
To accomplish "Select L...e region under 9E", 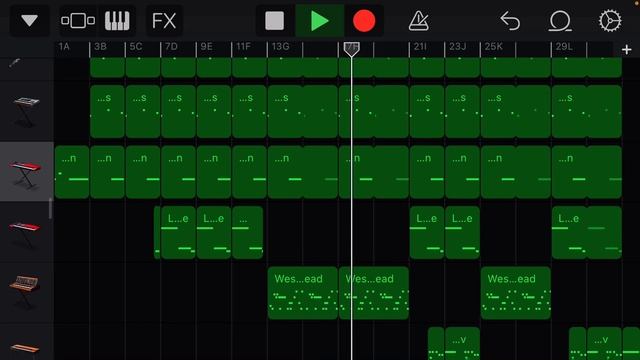I will [213, 233].
